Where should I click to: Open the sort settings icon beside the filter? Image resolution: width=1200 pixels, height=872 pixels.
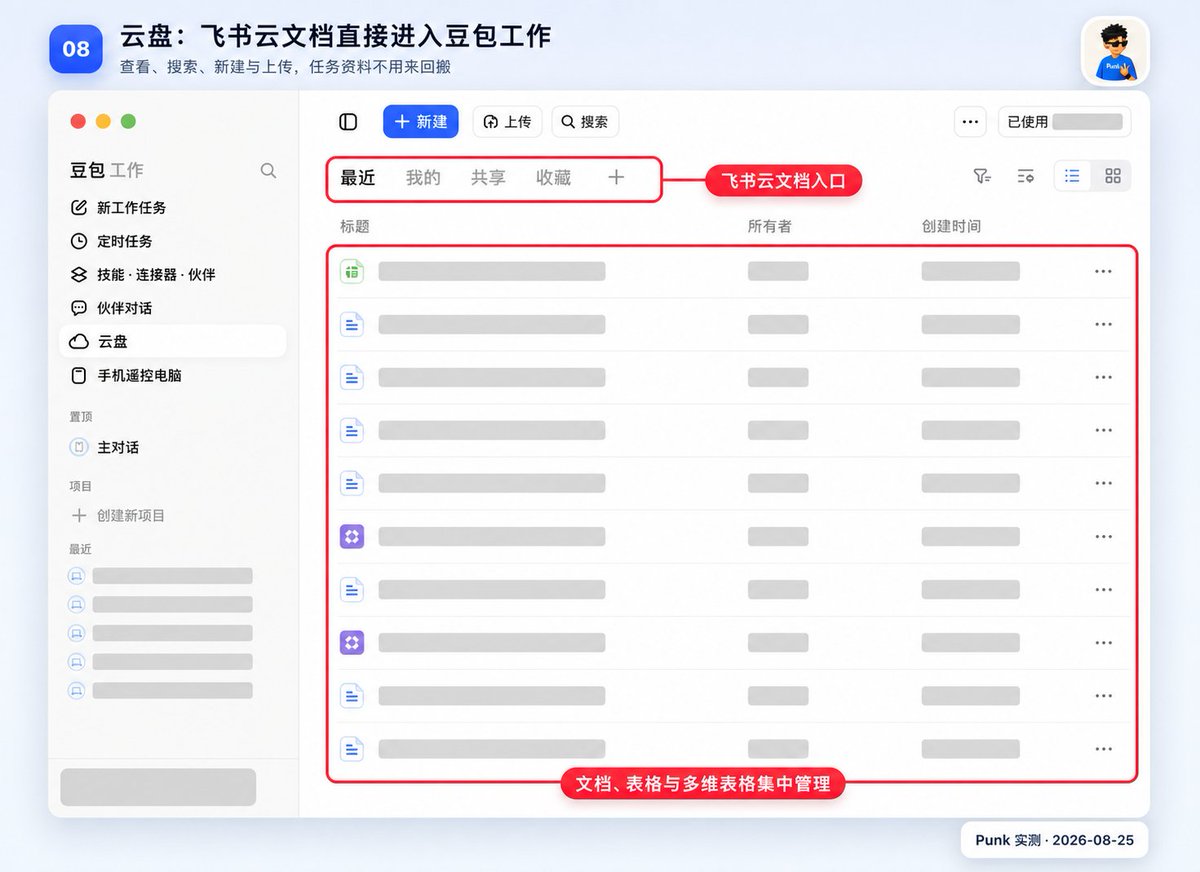tap(1026, 176)
